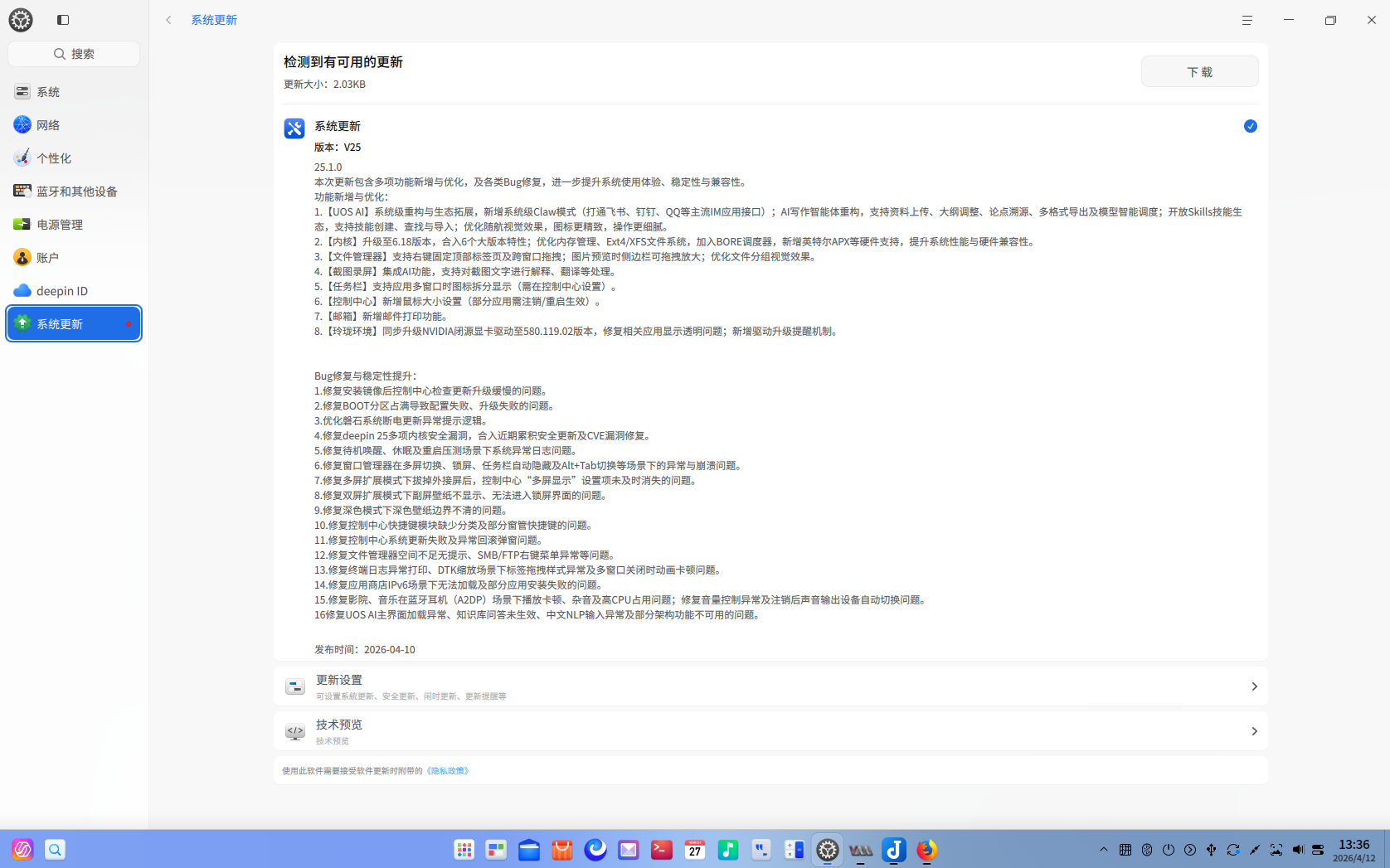Viewport: 1390px width, 868px height.
Task: Open deepin ID in the sidebar
Action: pos(74,291)
